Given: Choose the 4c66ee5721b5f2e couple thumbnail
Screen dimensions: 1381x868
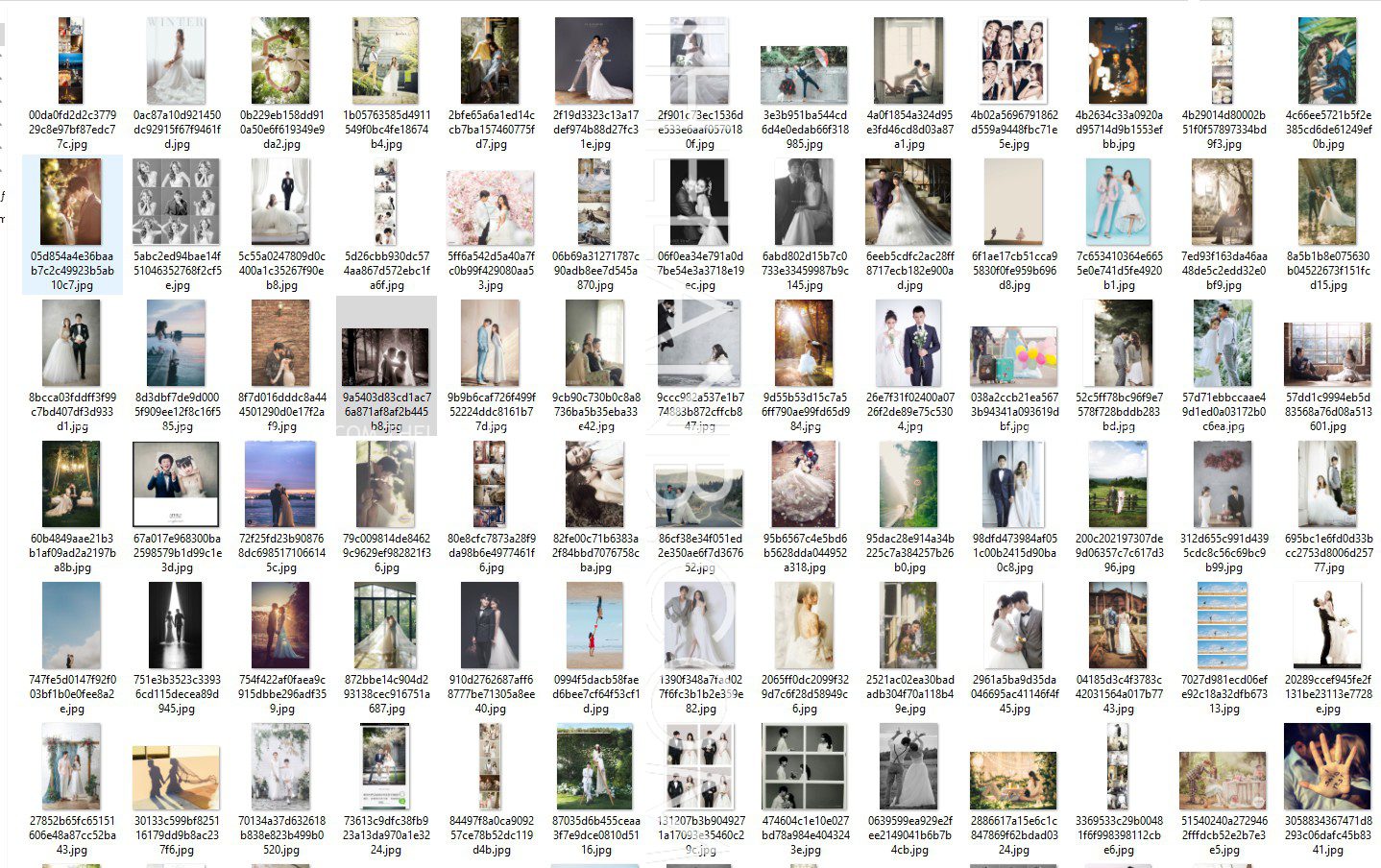Looking at the screenshot, I should [x=1327, y=60].
